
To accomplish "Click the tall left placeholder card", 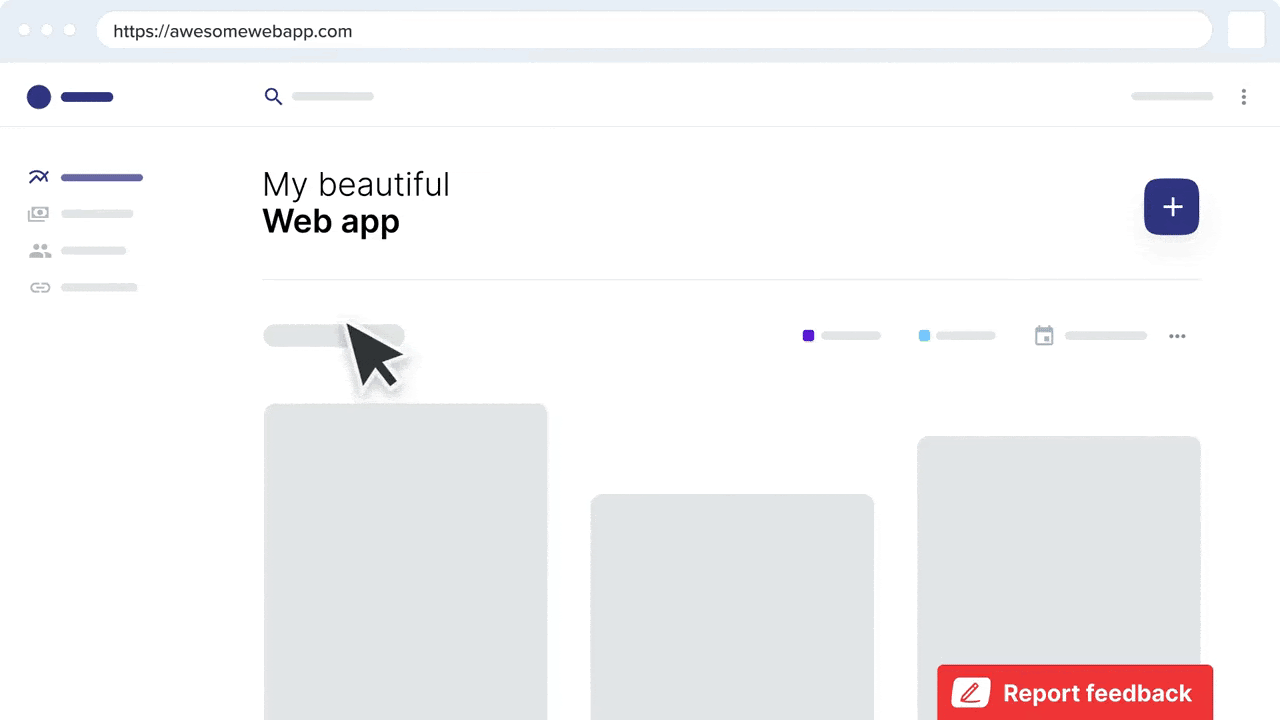I will pyautogui.click(x=405, y=561).
